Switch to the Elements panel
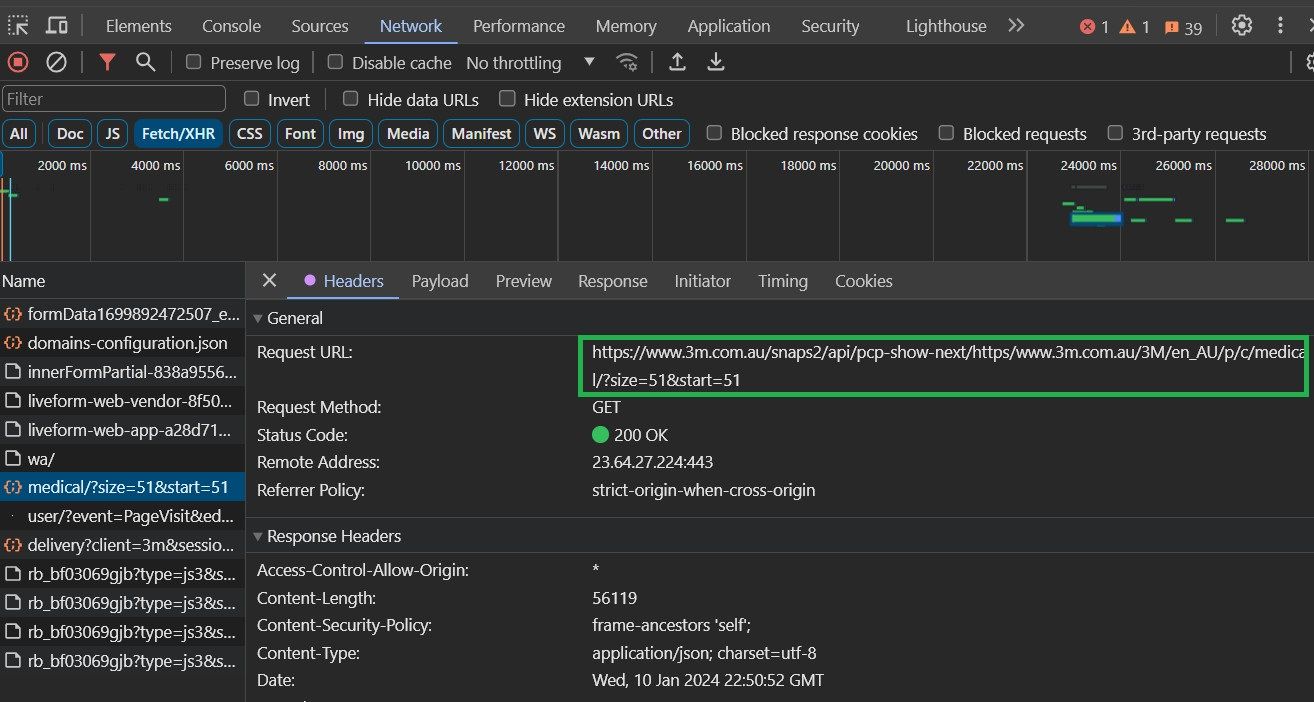 138,26
